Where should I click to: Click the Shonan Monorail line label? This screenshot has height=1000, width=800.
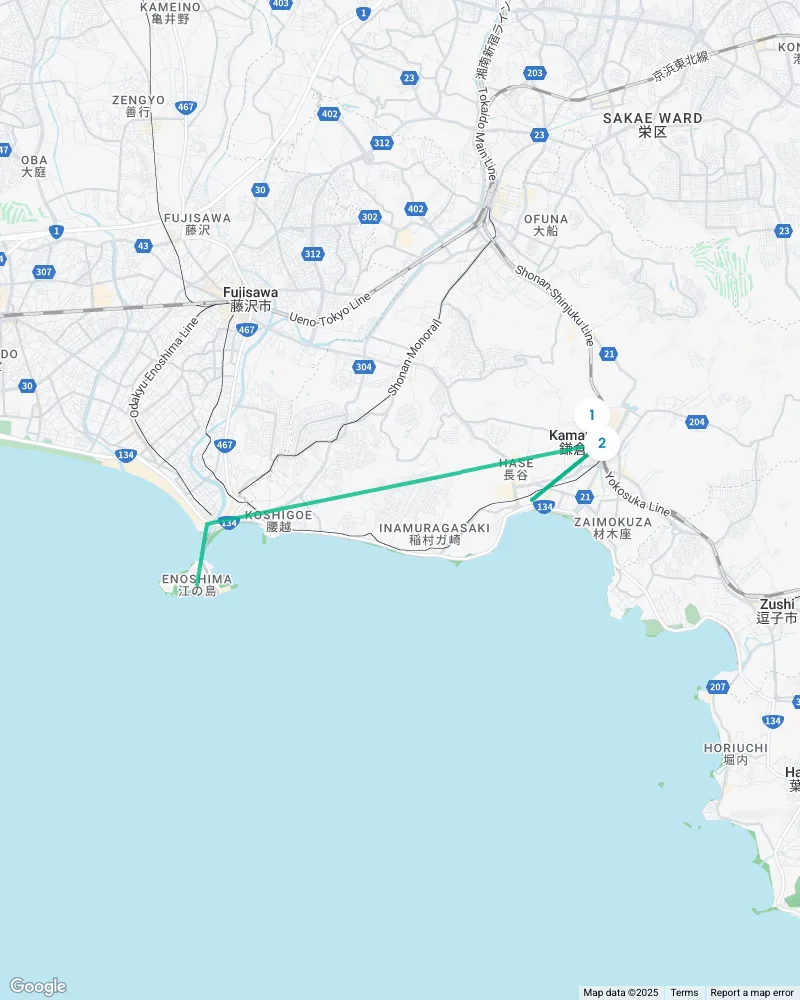[x=415, y=358]
